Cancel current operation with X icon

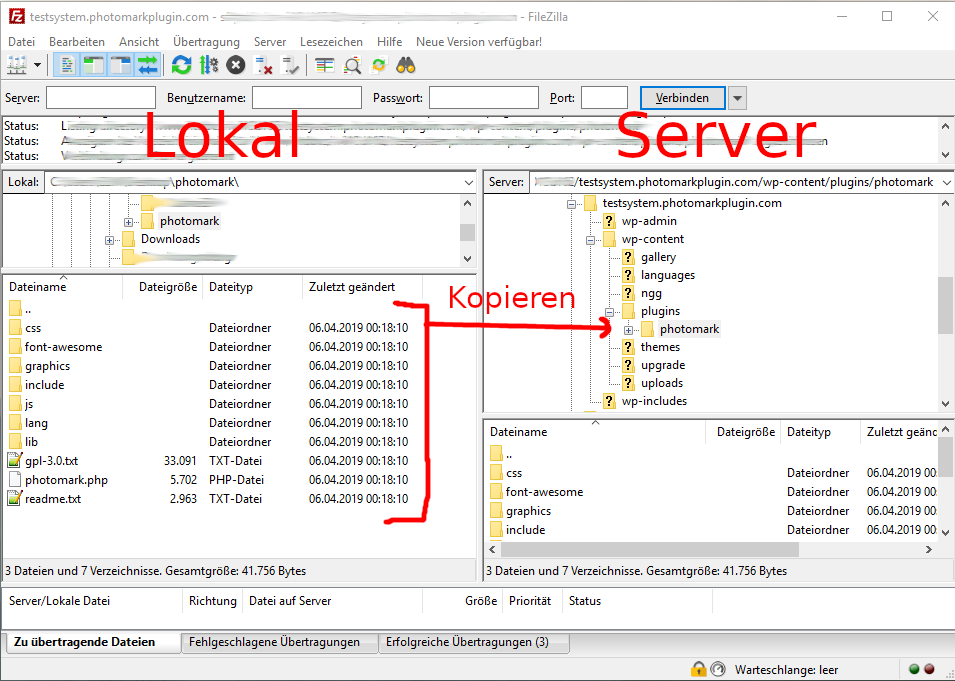235,66
